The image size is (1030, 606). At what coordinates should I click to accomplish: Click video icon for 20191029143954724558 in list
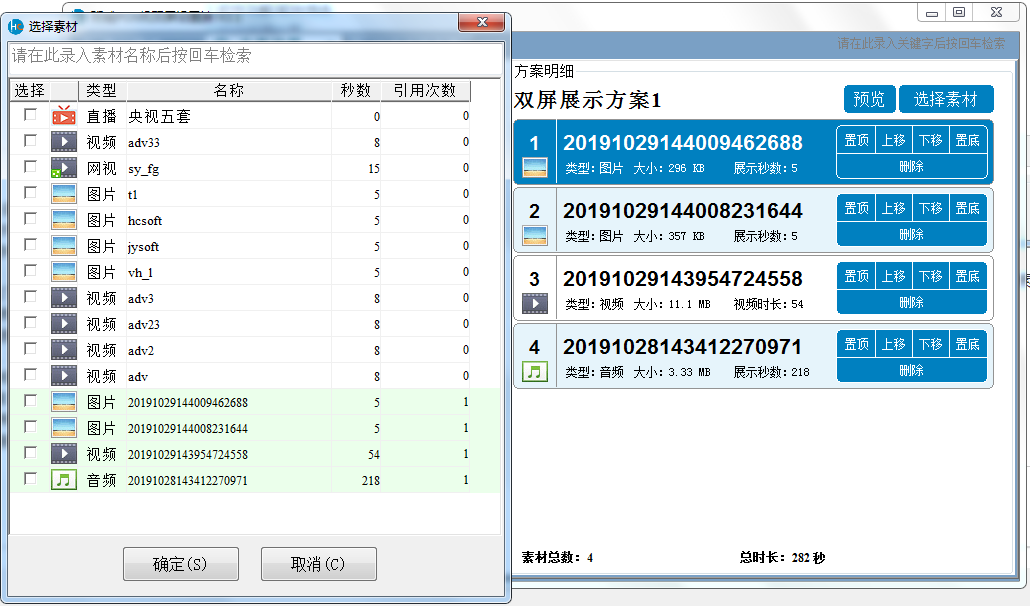(64, 454)
